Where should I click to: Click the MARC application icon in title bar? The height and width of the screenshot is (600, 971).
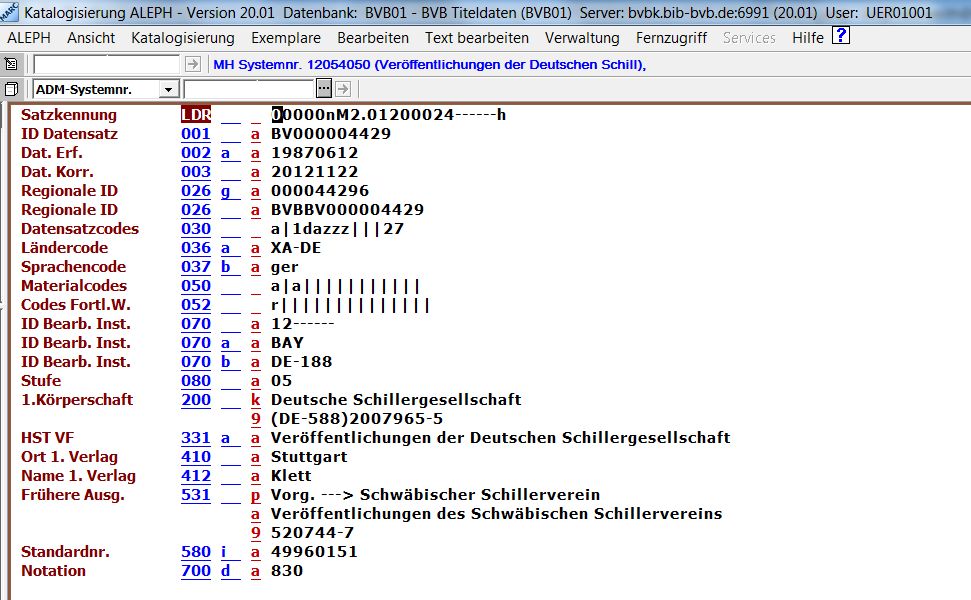pos(10,12)
